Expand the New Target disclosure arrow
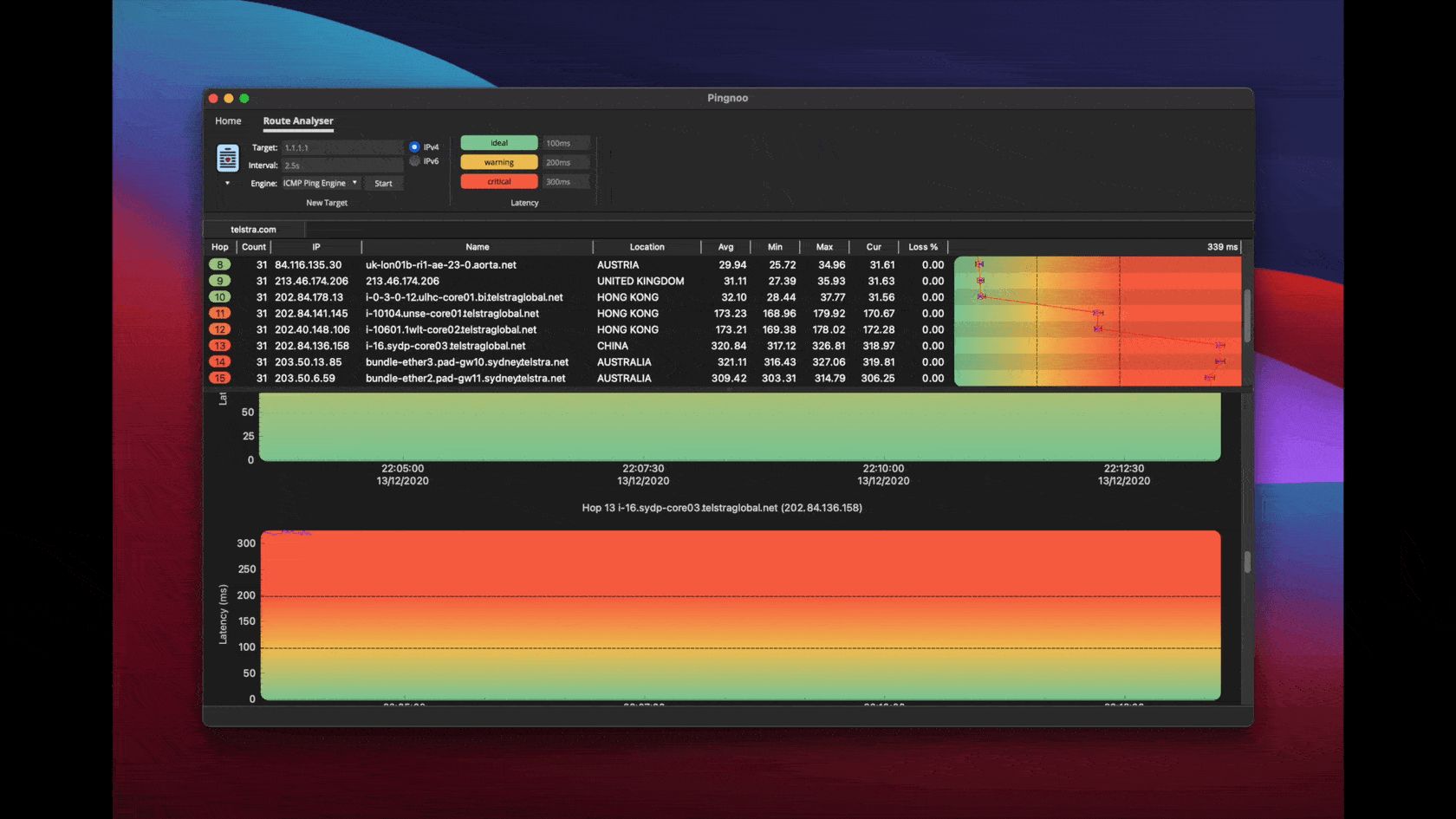Viewport: 1456px width, 819px height. 227,183
